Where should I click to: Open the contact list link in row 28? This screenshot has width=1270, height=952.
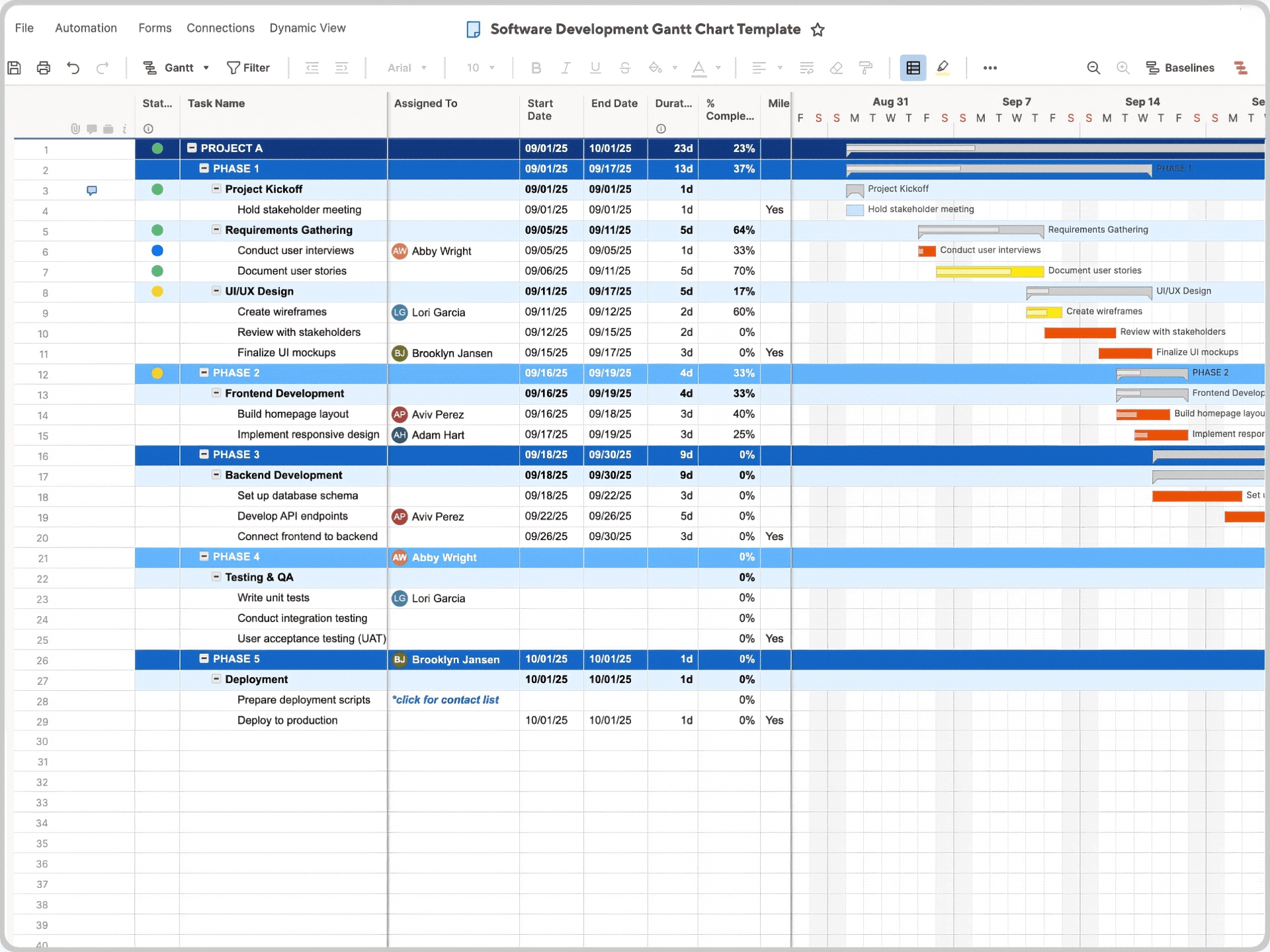coord(445,699)
